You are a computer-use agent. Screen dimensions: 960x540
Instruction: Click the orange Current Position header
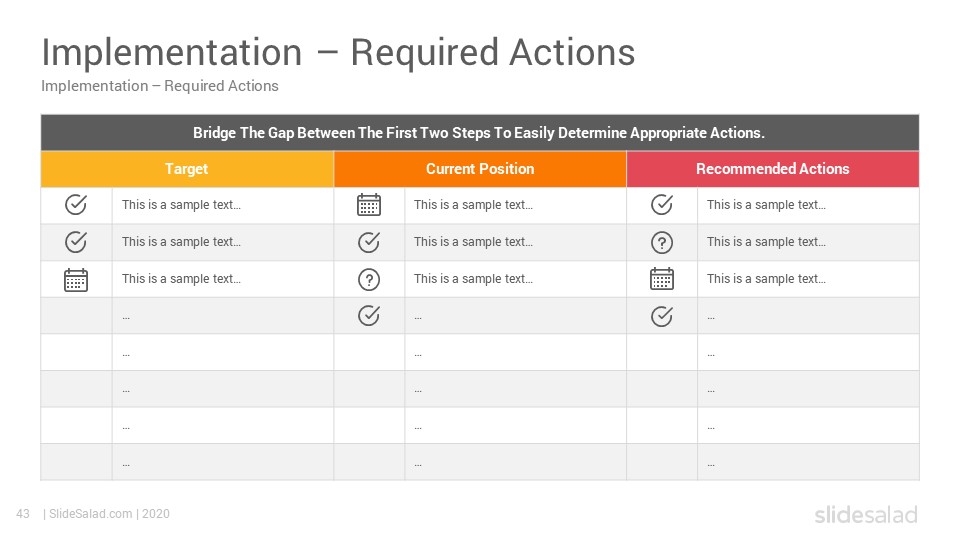point(480,169)
